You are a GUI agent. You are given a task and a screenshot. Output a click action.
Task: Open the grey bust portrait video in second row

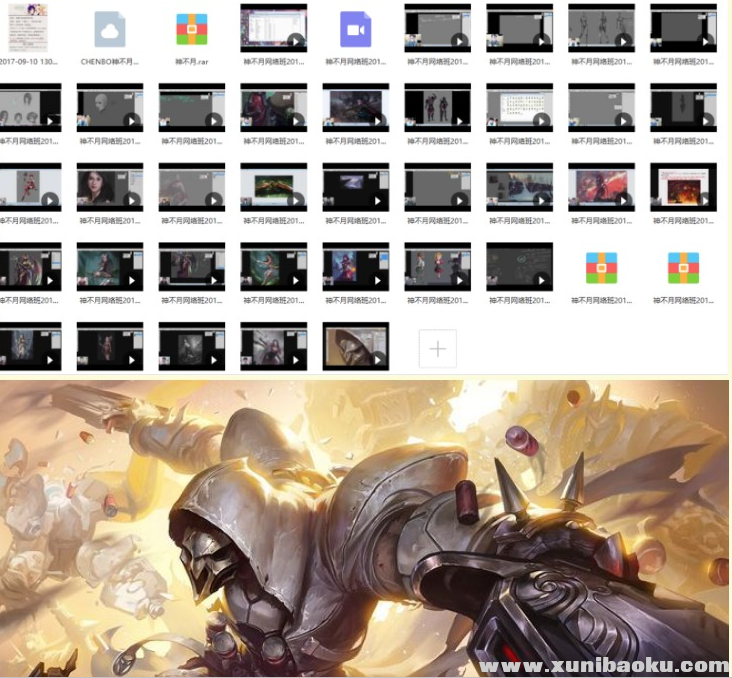coord(110,107)
